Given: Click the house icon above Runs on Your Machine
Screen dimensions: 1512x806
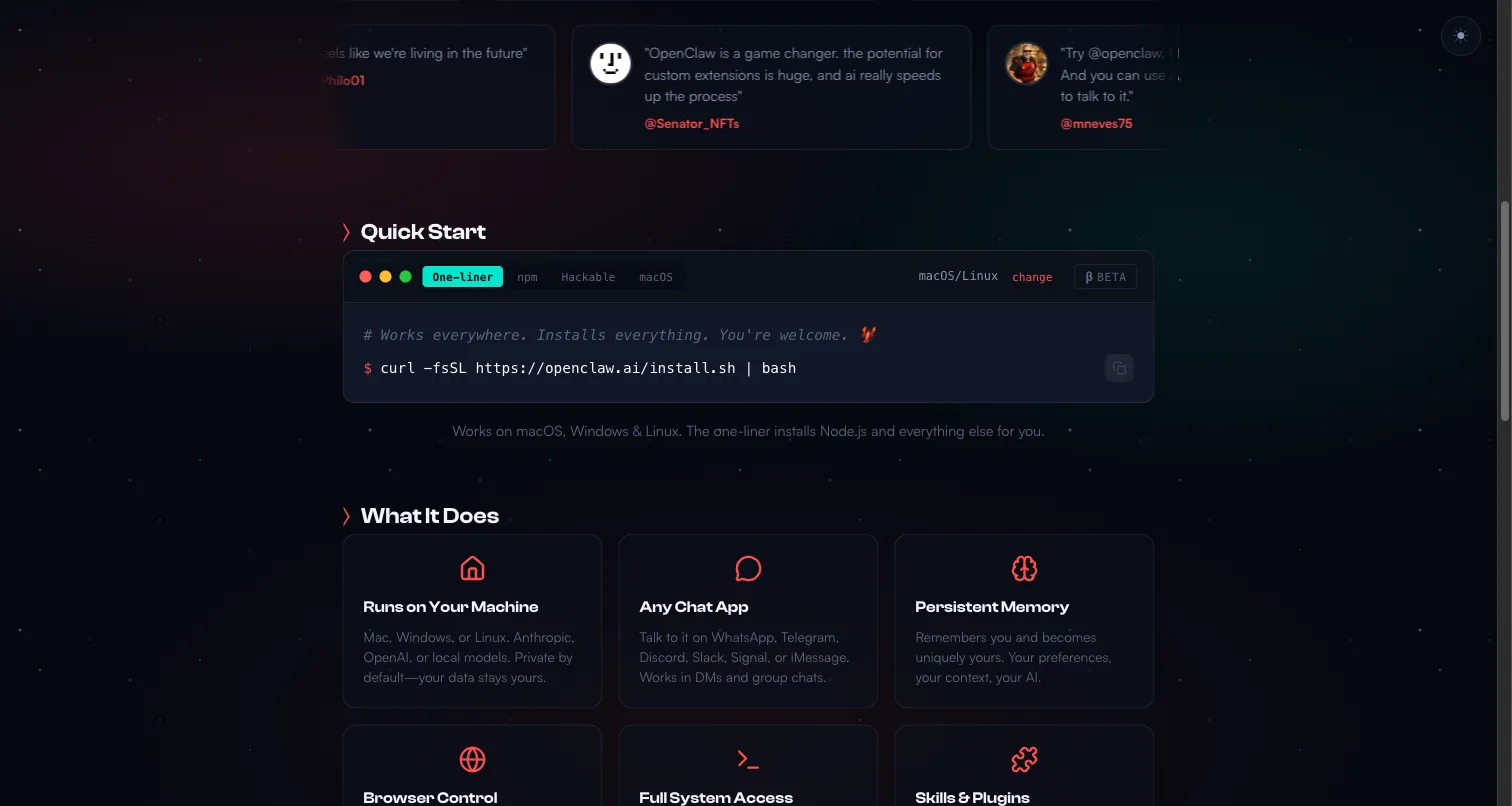Looking at the screenshot, I should point(472,567).
